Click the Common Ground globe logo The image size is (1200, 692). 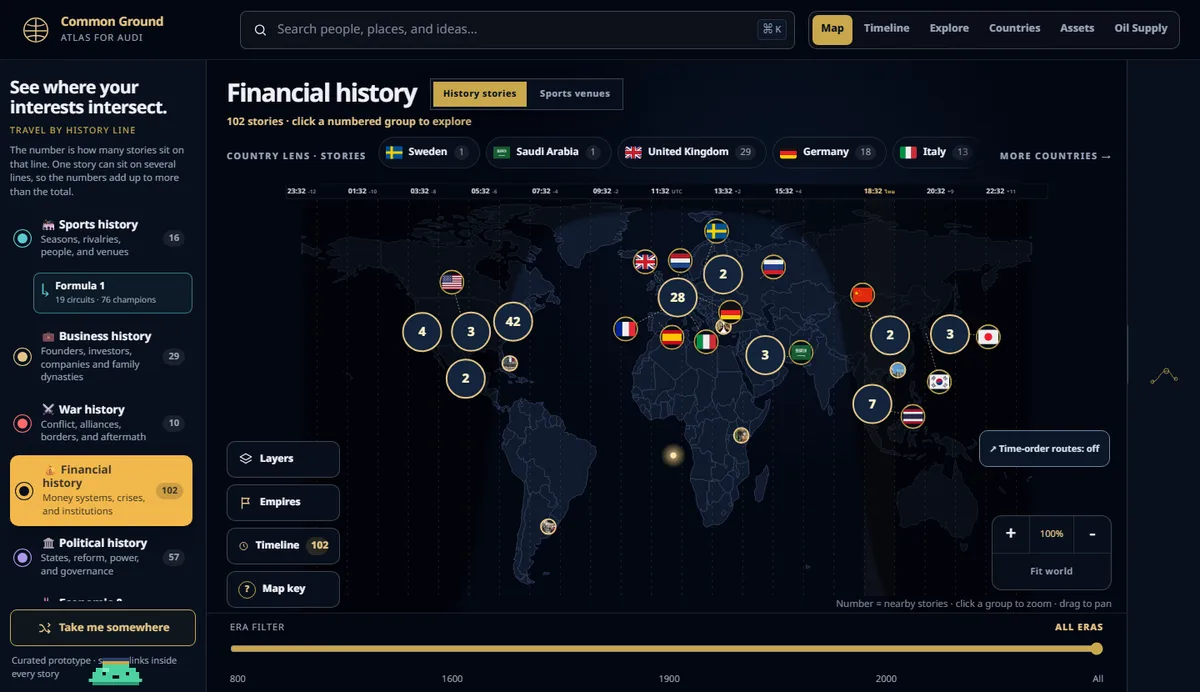coord(36,30)
